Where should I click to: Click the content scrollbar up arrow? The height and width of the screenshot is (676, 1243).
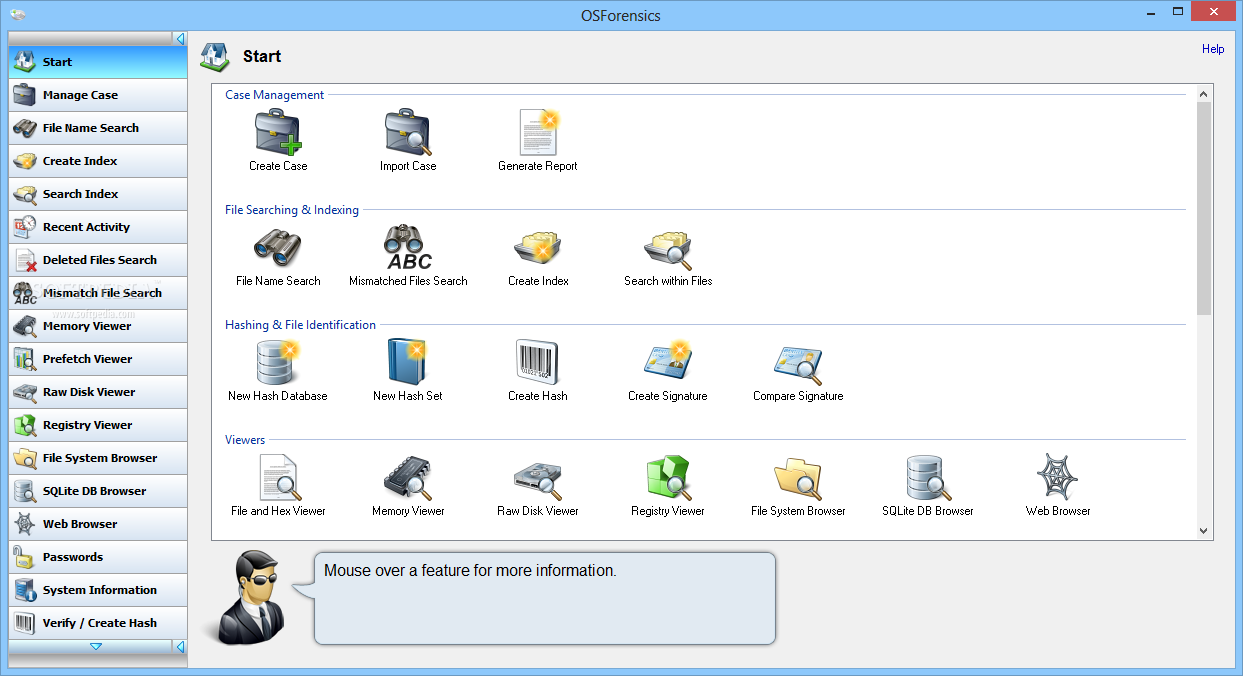click(x=1204, y=94)
